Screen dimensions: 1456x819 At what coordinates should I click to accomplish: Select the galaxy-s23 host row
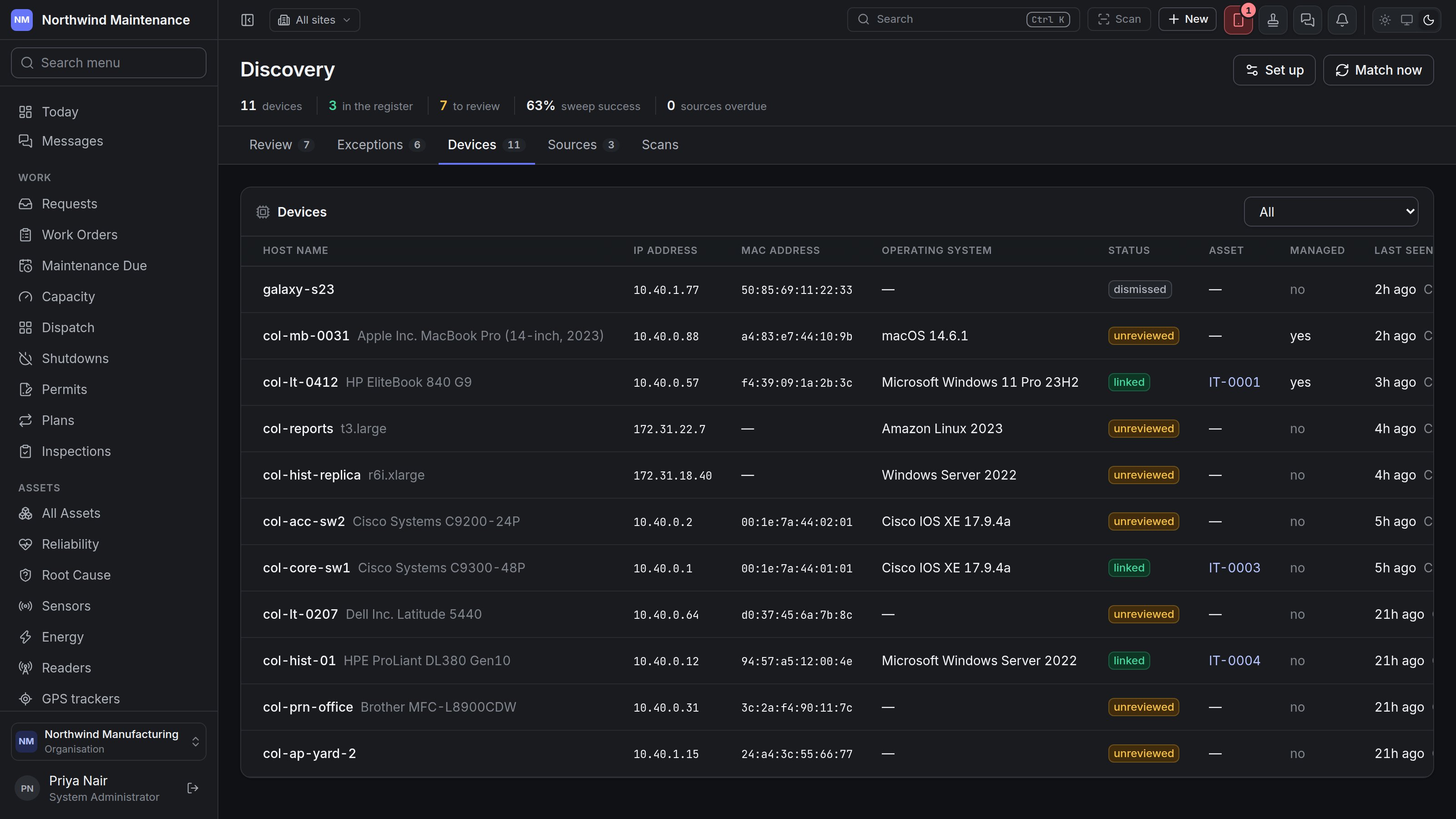point(837,289)
